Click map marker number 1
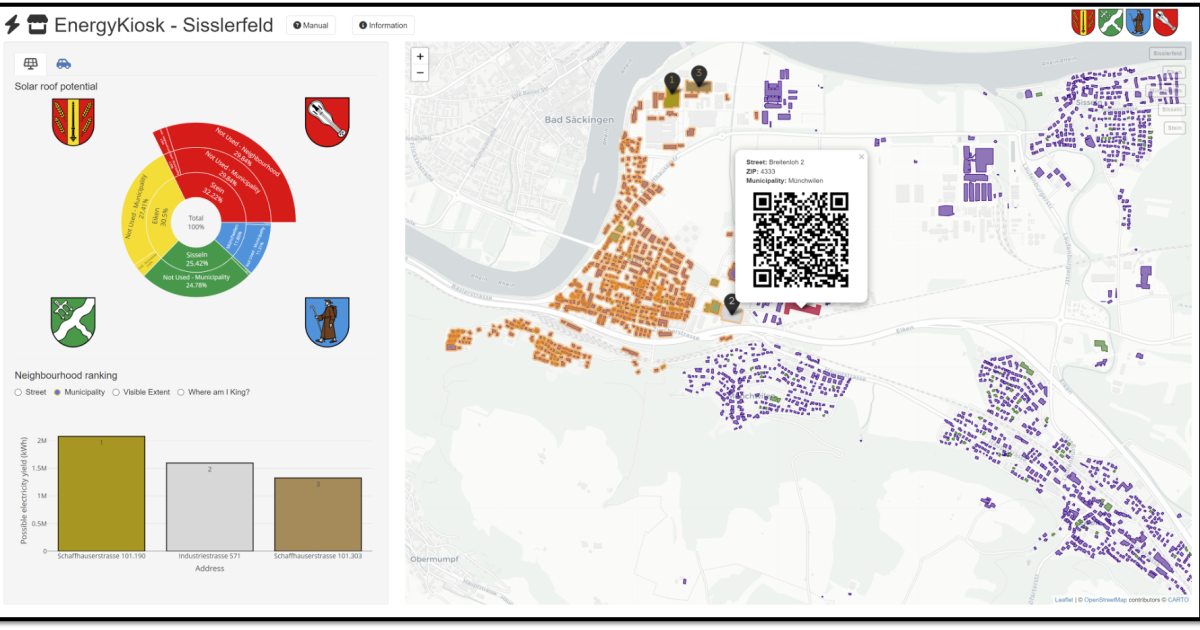This screenshot has width=1200, height=630. [672, 82]
